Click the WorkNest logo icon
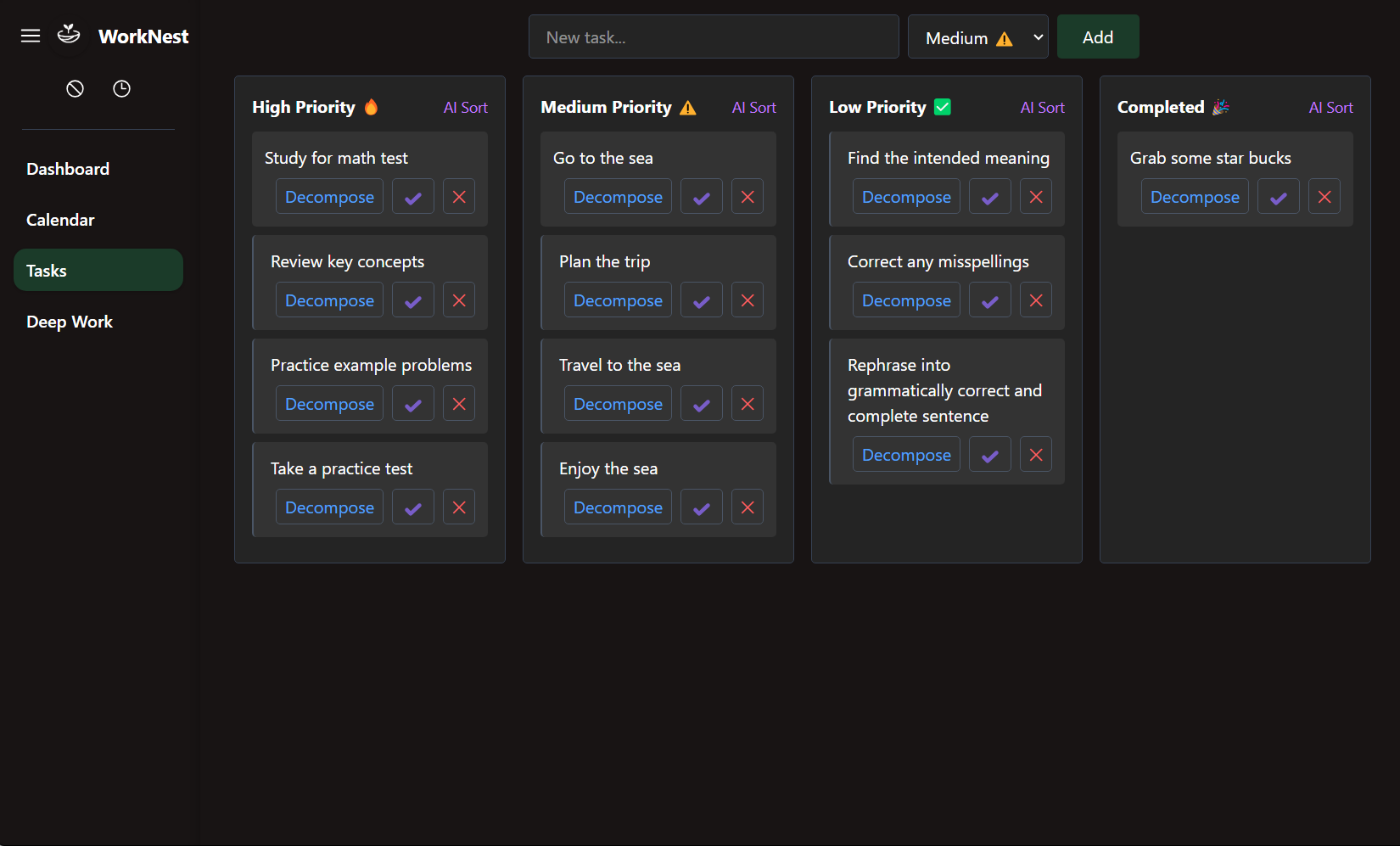1400x846 pixels. point(69,35)
